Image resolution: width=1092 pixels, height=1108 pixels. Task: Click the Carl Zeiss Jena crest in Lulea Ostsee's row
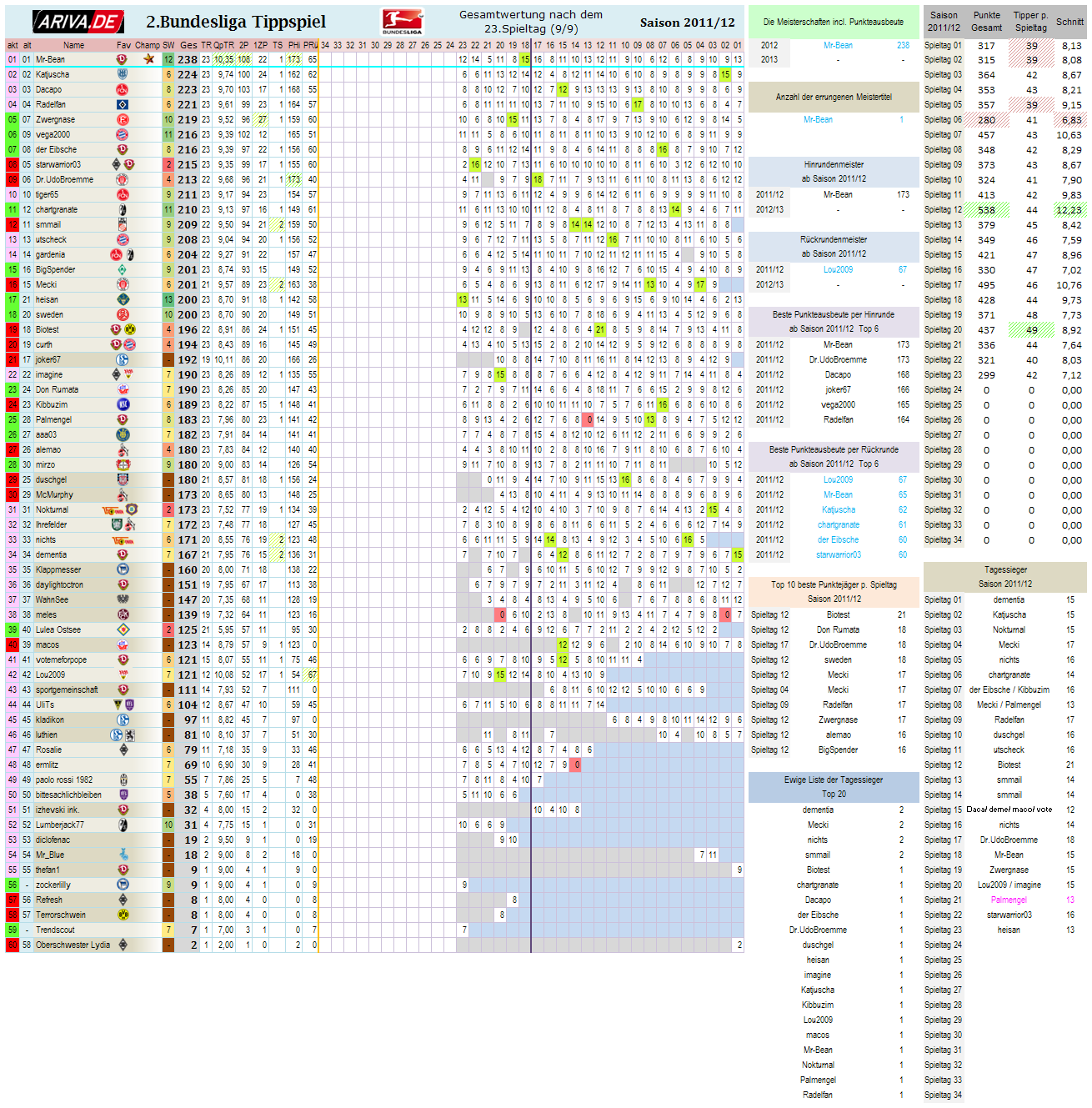123,629
